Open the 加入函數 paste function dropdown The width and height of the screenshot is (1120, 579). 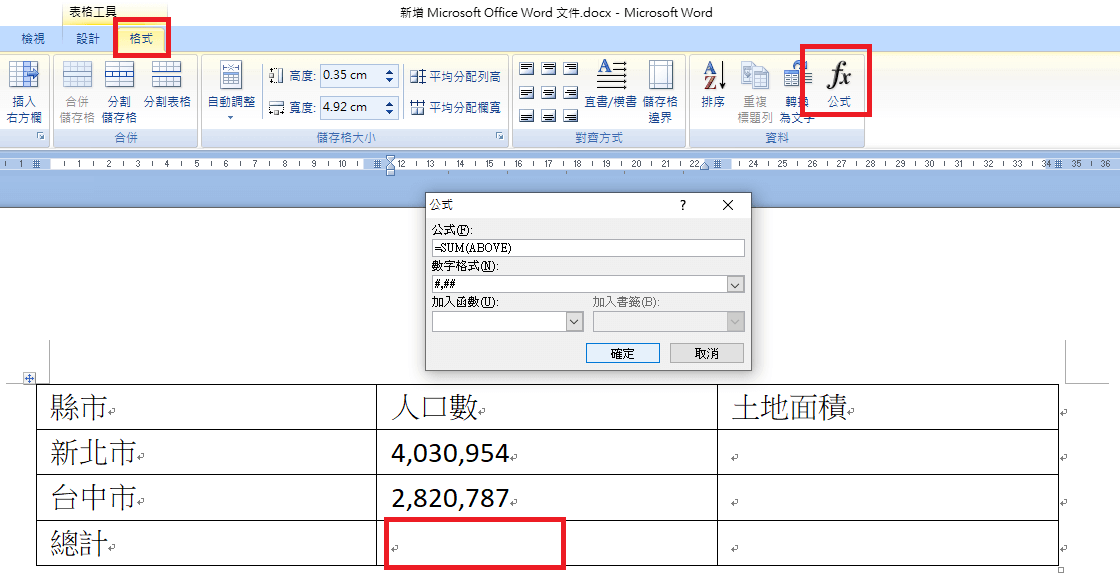574,322
